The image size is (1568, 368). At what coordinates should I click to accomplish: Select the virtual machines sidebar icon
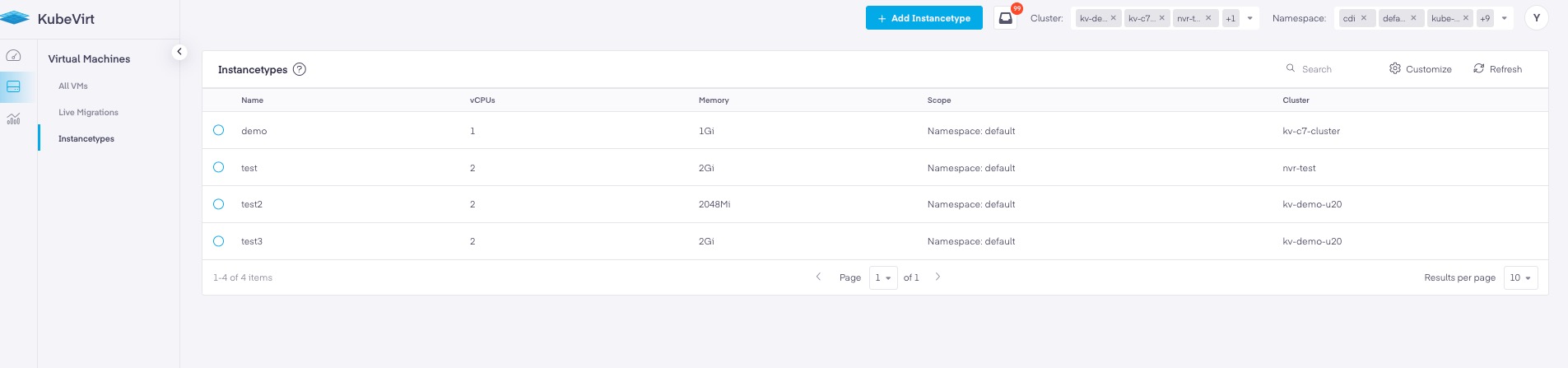pyautogui.click(x=13, y=86)
